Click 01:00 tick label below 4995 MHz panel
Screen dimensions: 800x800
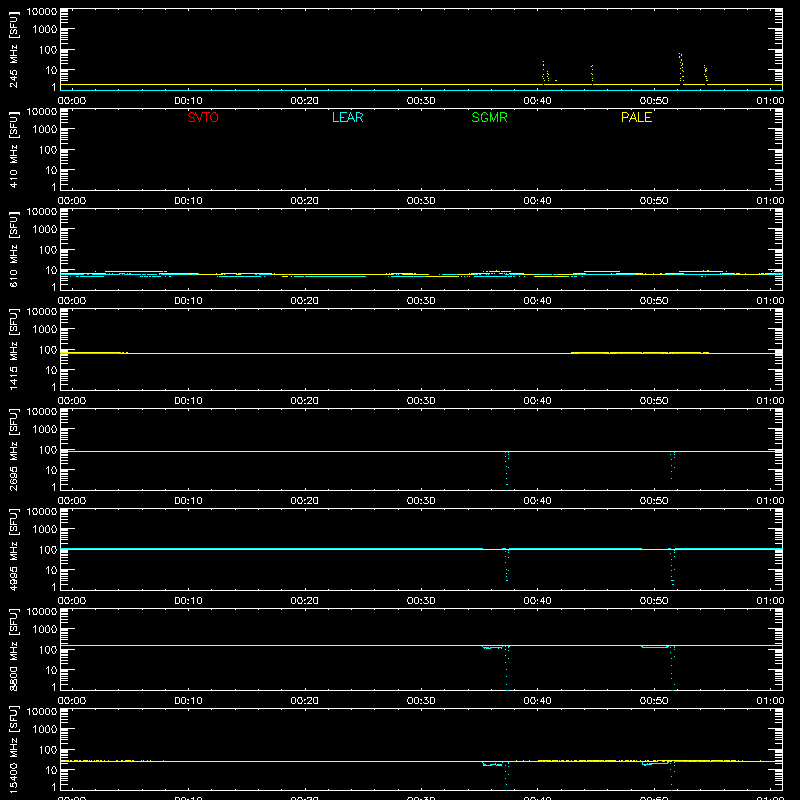pos(770,601)
